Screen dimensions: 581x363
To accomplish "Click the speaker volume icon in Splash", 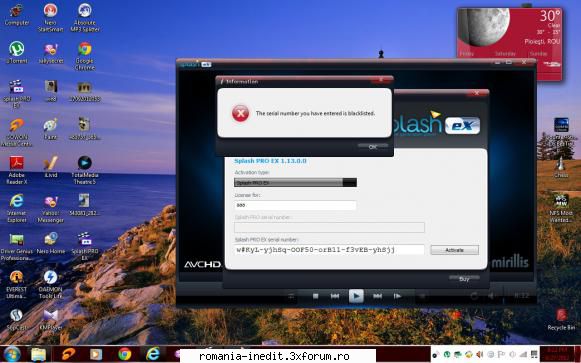I will click(491, 296).
